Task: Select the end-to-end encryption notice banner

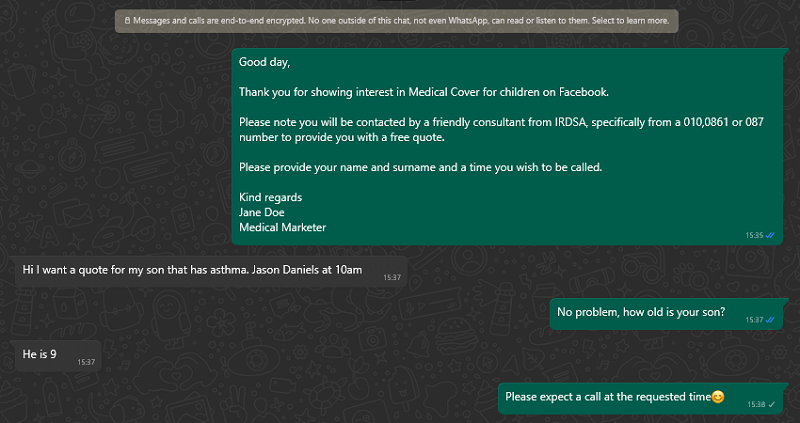Action: click(396, 21)
